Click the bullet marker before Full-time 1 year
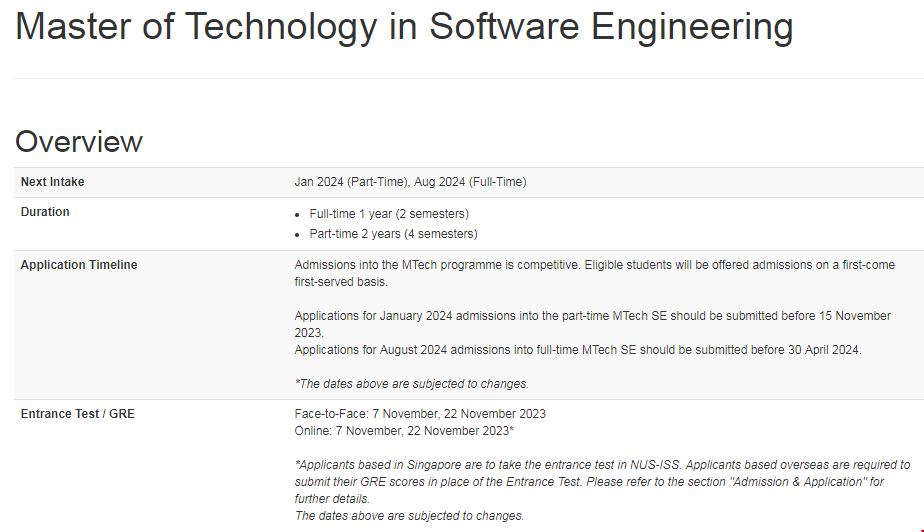 [298, 215]
